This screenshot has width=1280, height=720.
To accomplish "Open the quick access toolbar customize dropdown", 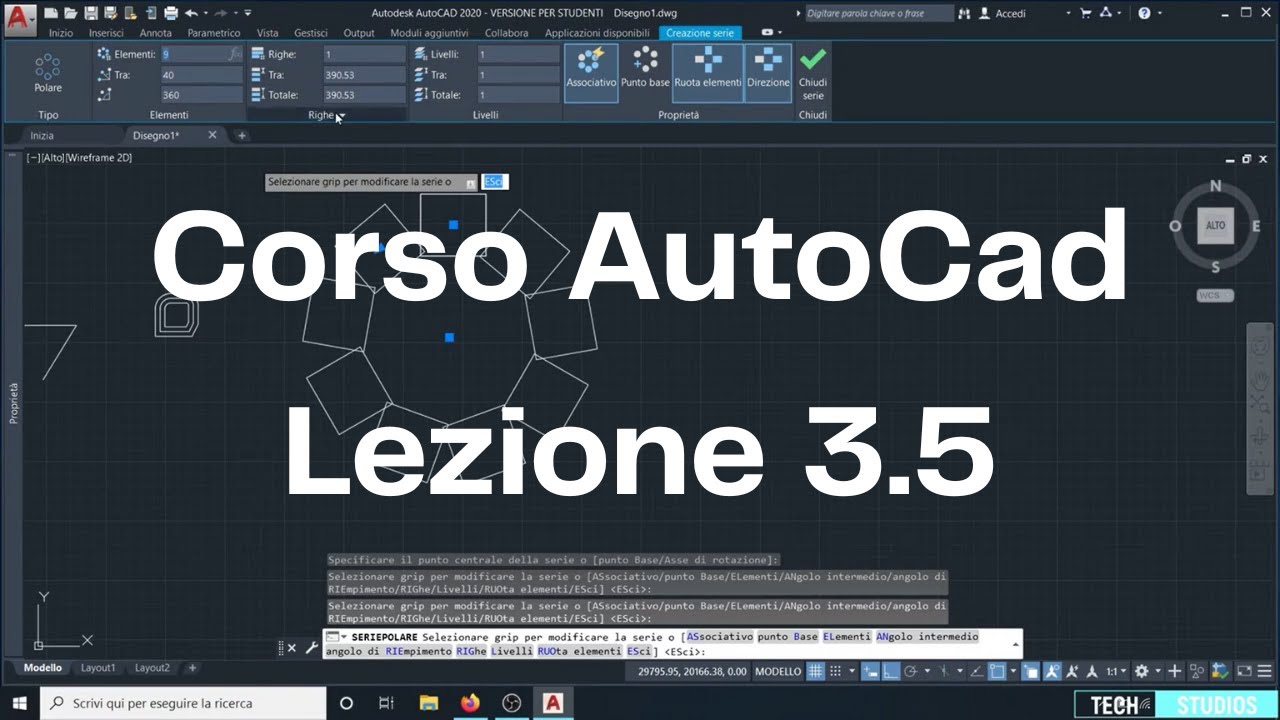I will [x=248, y=12].
